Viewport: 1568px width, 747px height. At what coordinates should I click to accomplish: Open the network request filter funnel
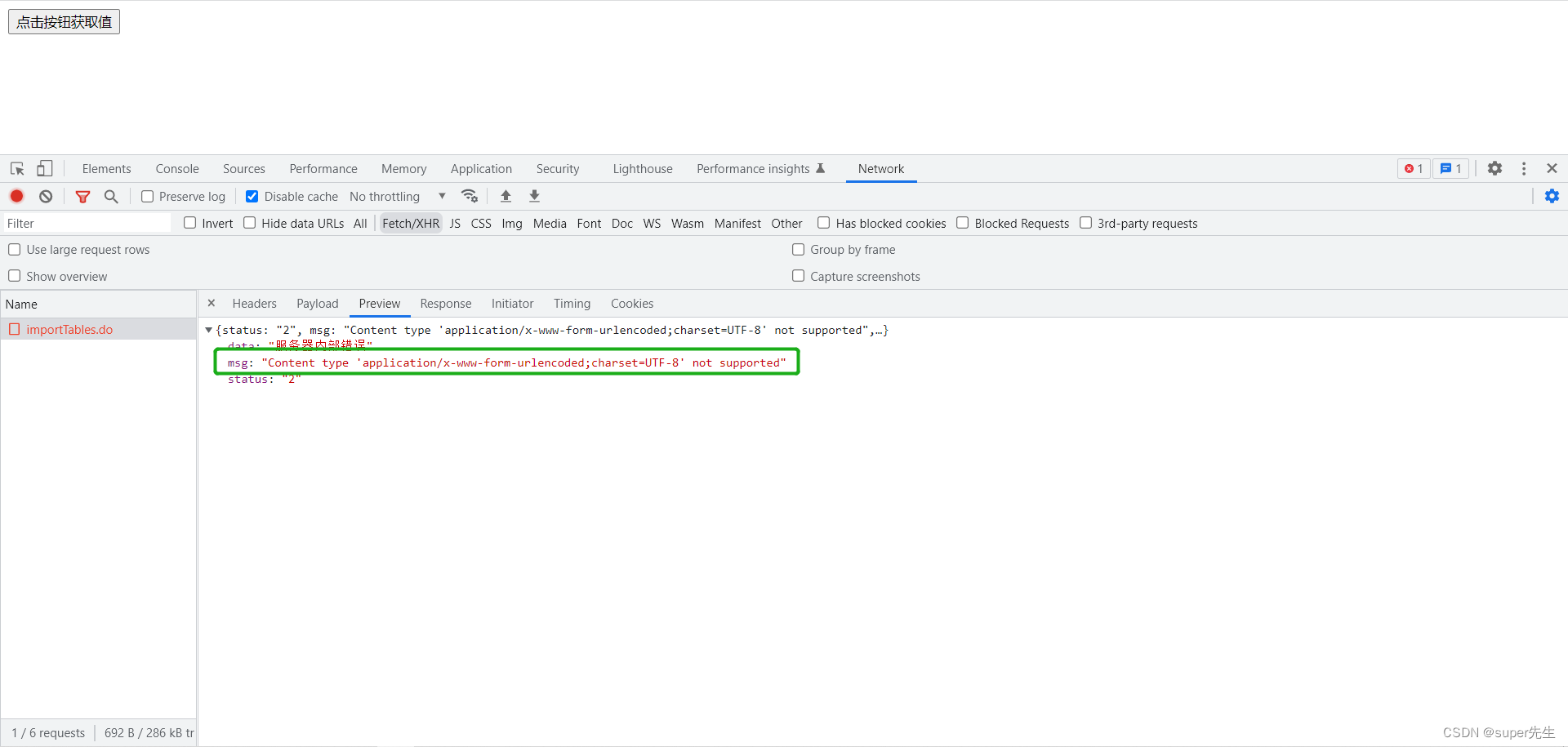82,196
